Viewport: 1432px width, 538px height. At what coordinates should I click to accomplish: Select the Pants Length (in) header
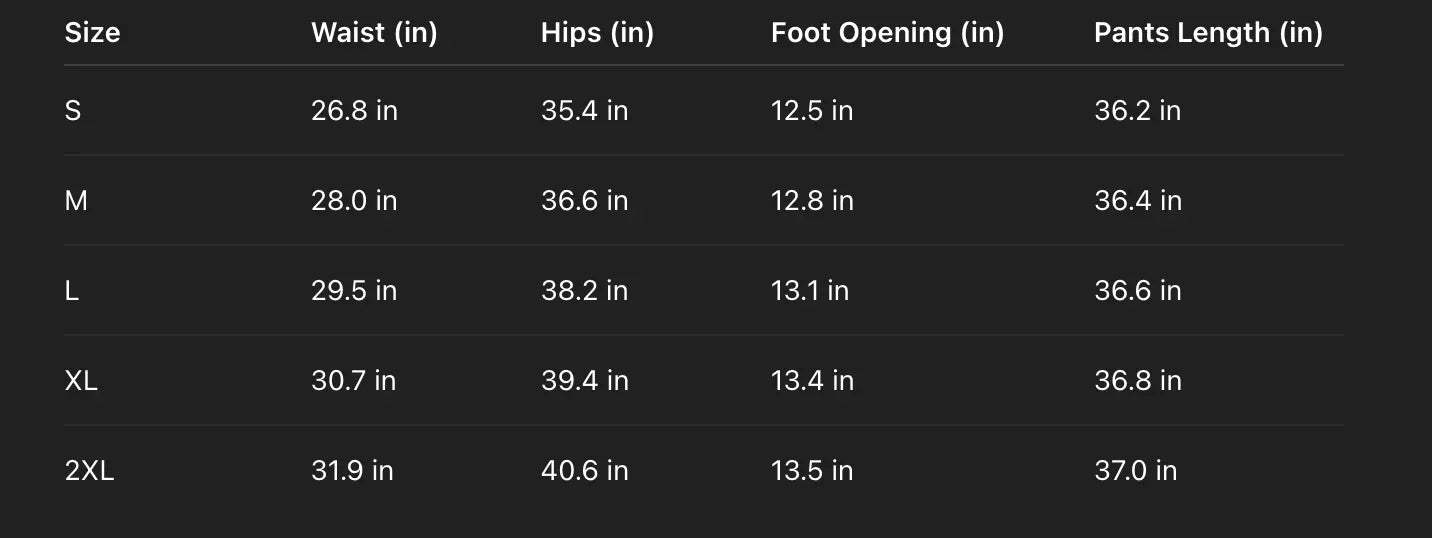point(1208,33)
